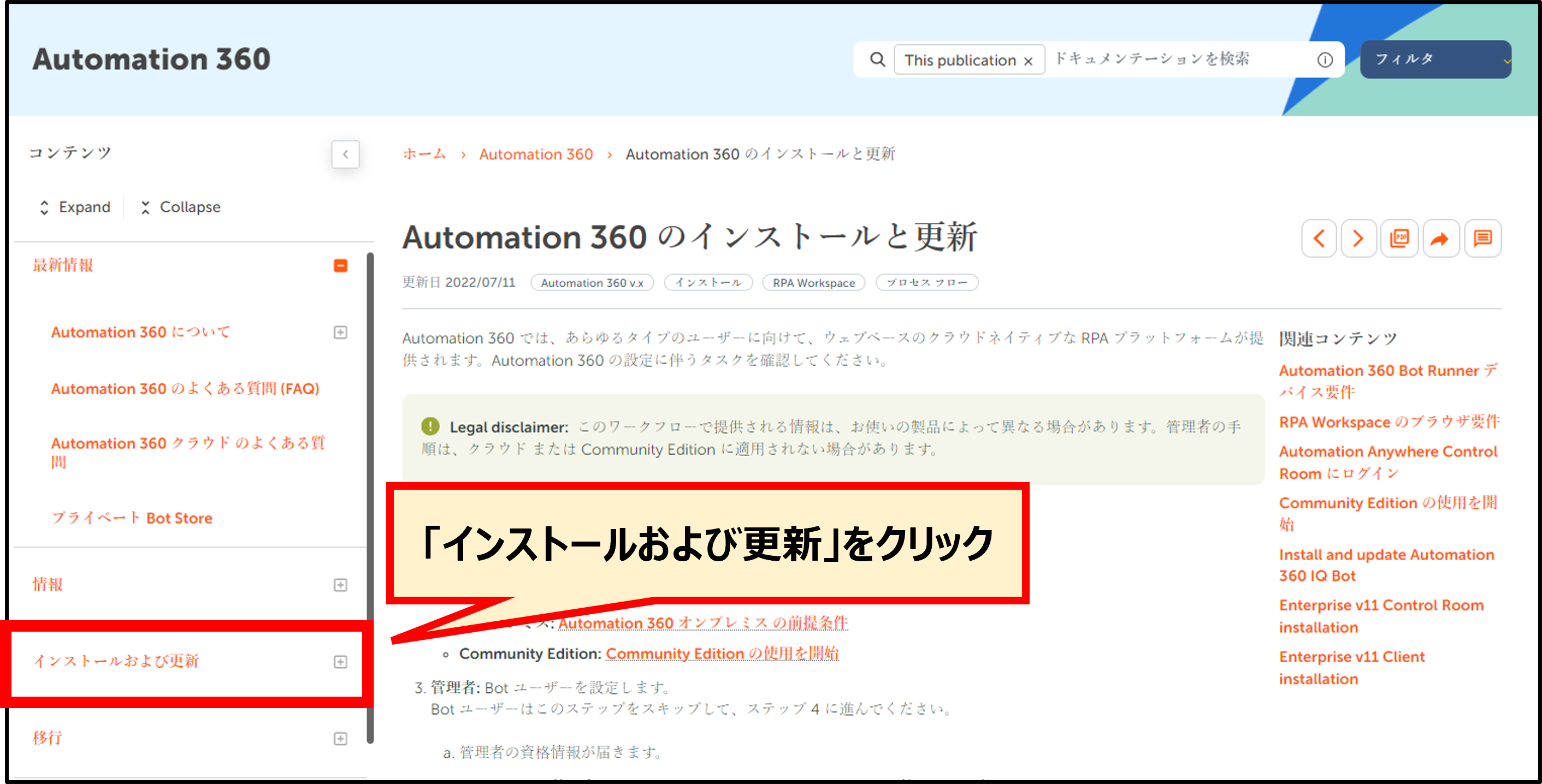This screenshot has height=784, width=1542.
Task: Open Automation 360 オンプレミス の前提条件 link
Action: pos(703,623)
